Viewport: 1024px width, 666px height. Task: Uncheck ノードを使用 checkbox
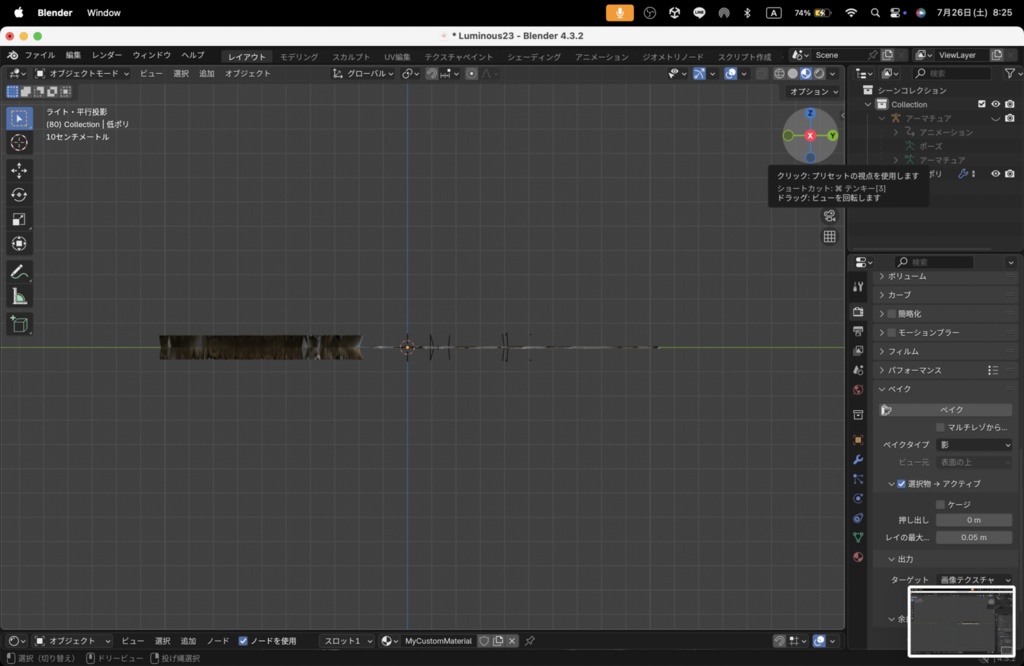(243, 641)
